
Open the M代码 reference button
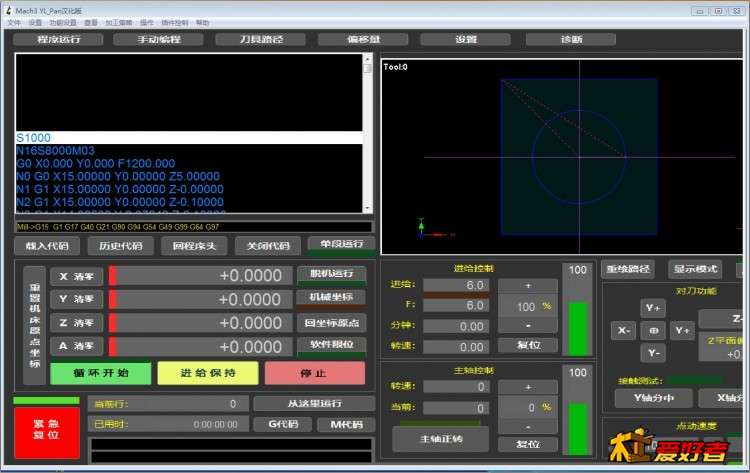[346, 424]
